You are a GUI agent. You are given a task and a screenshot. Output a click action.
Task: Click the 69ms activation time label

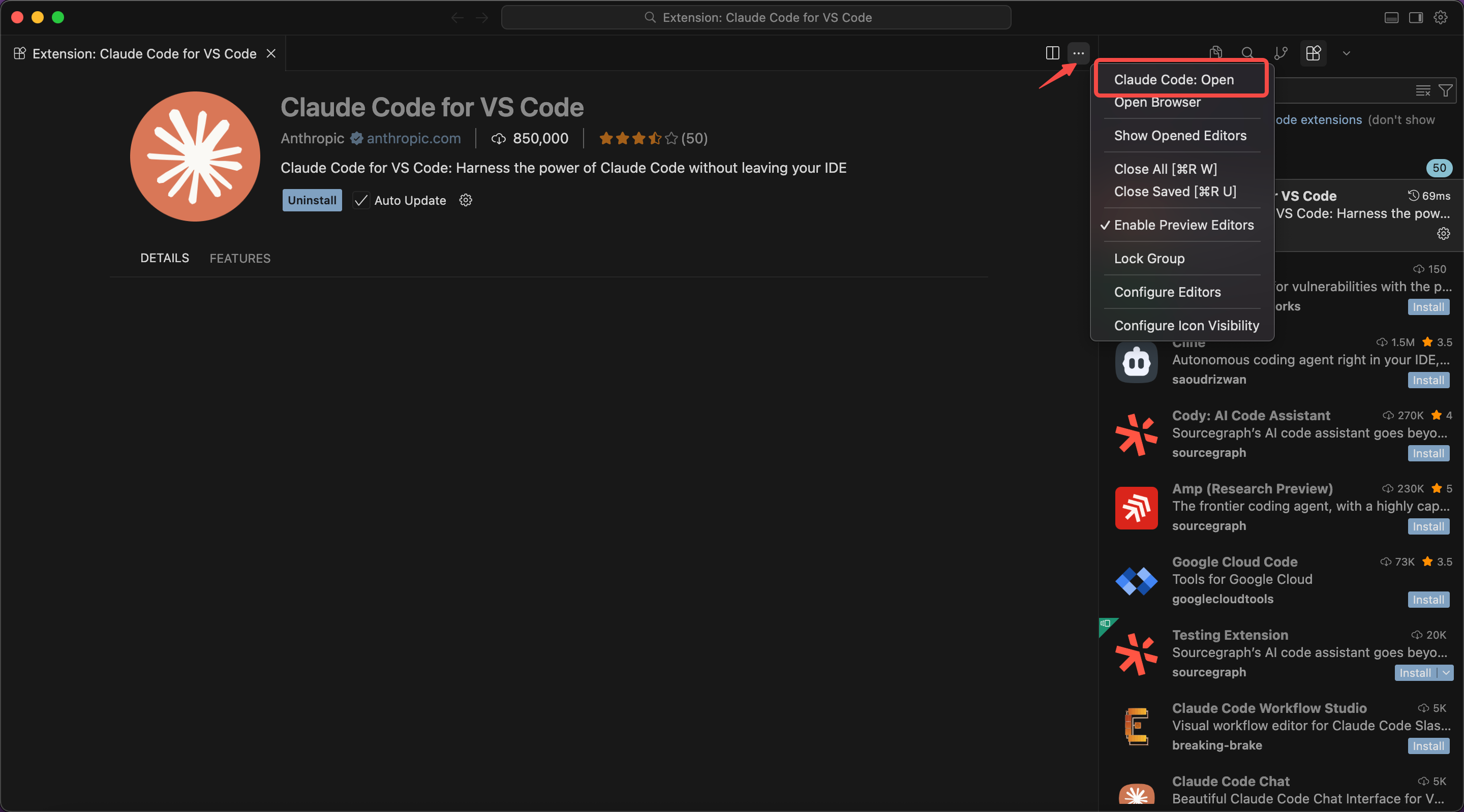pyautogui.click(x=1429, y=196)
